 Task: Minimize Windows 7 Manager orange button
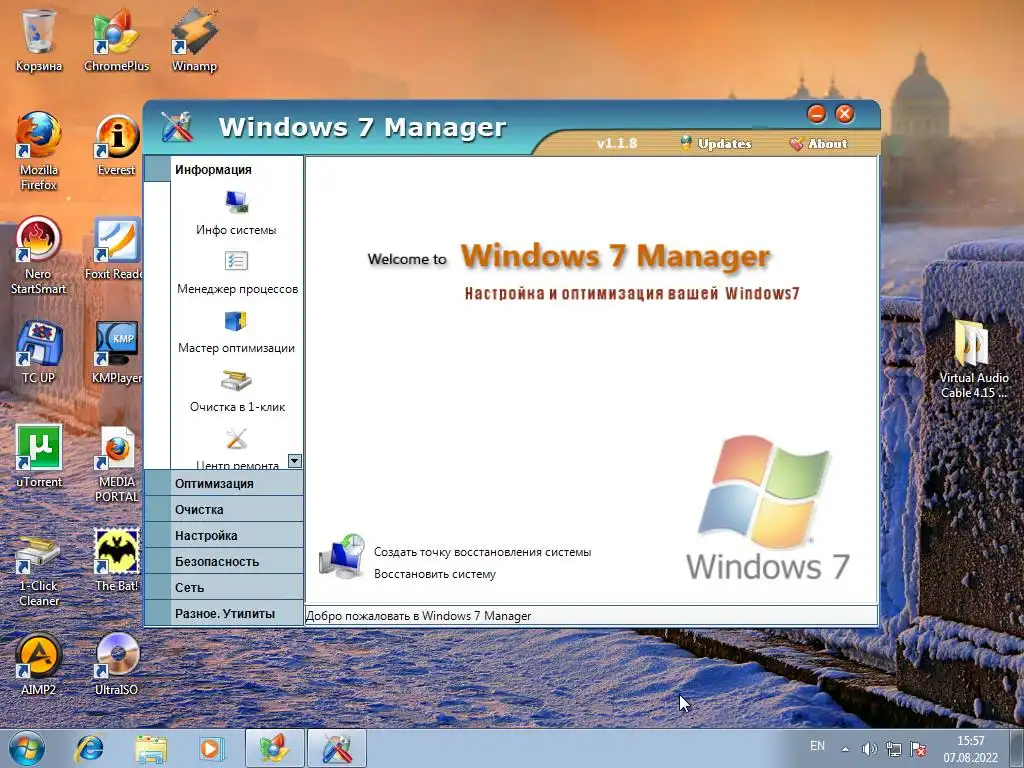point(816,114)
